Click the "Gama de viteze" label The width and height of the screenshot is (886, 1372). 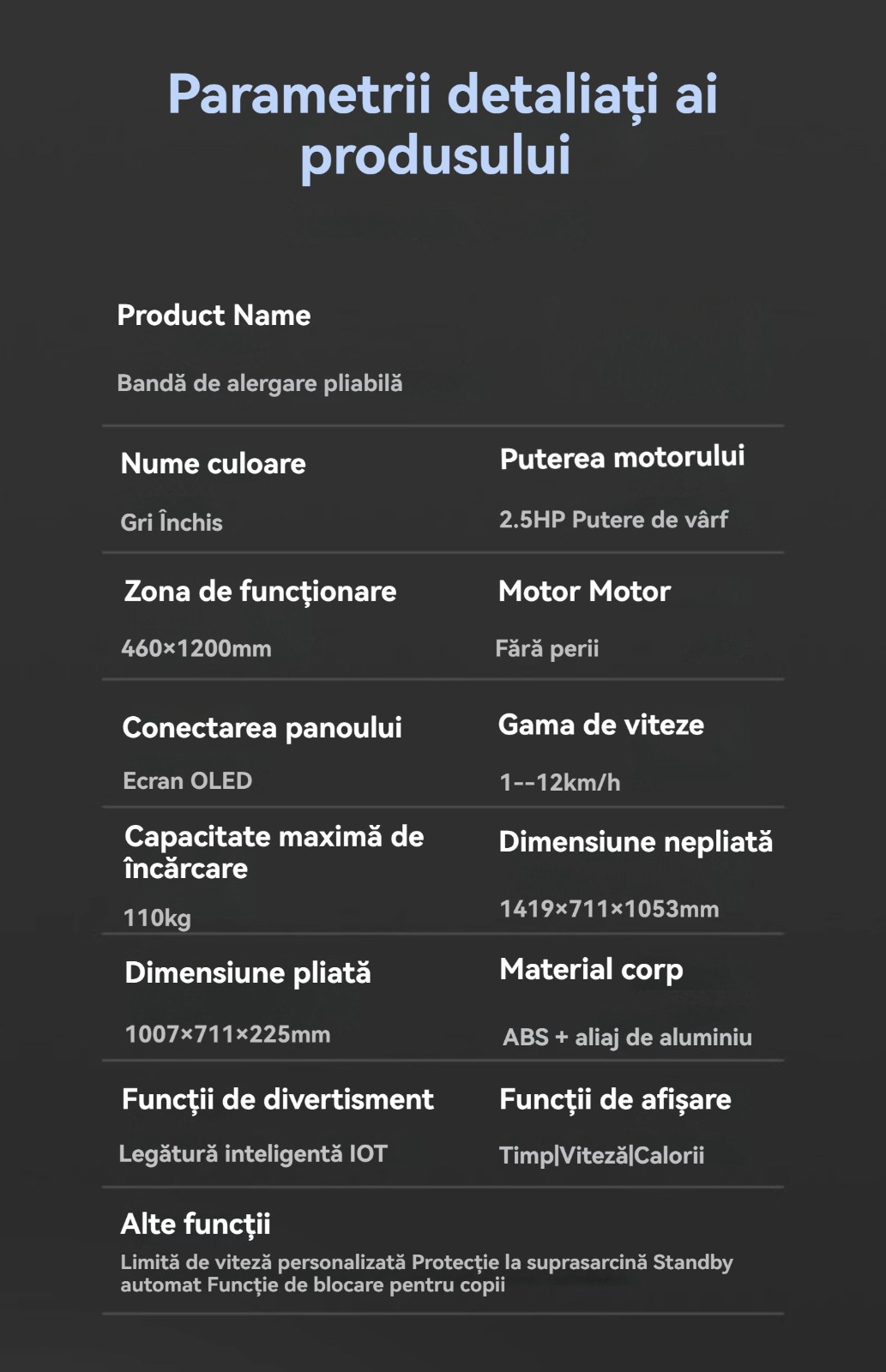tap(600, 725)
